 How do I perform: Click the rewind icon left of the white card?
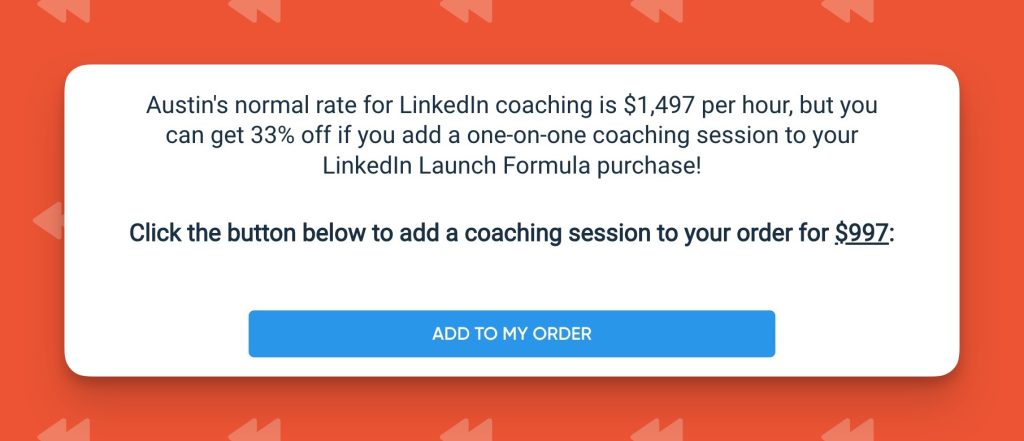47,219
